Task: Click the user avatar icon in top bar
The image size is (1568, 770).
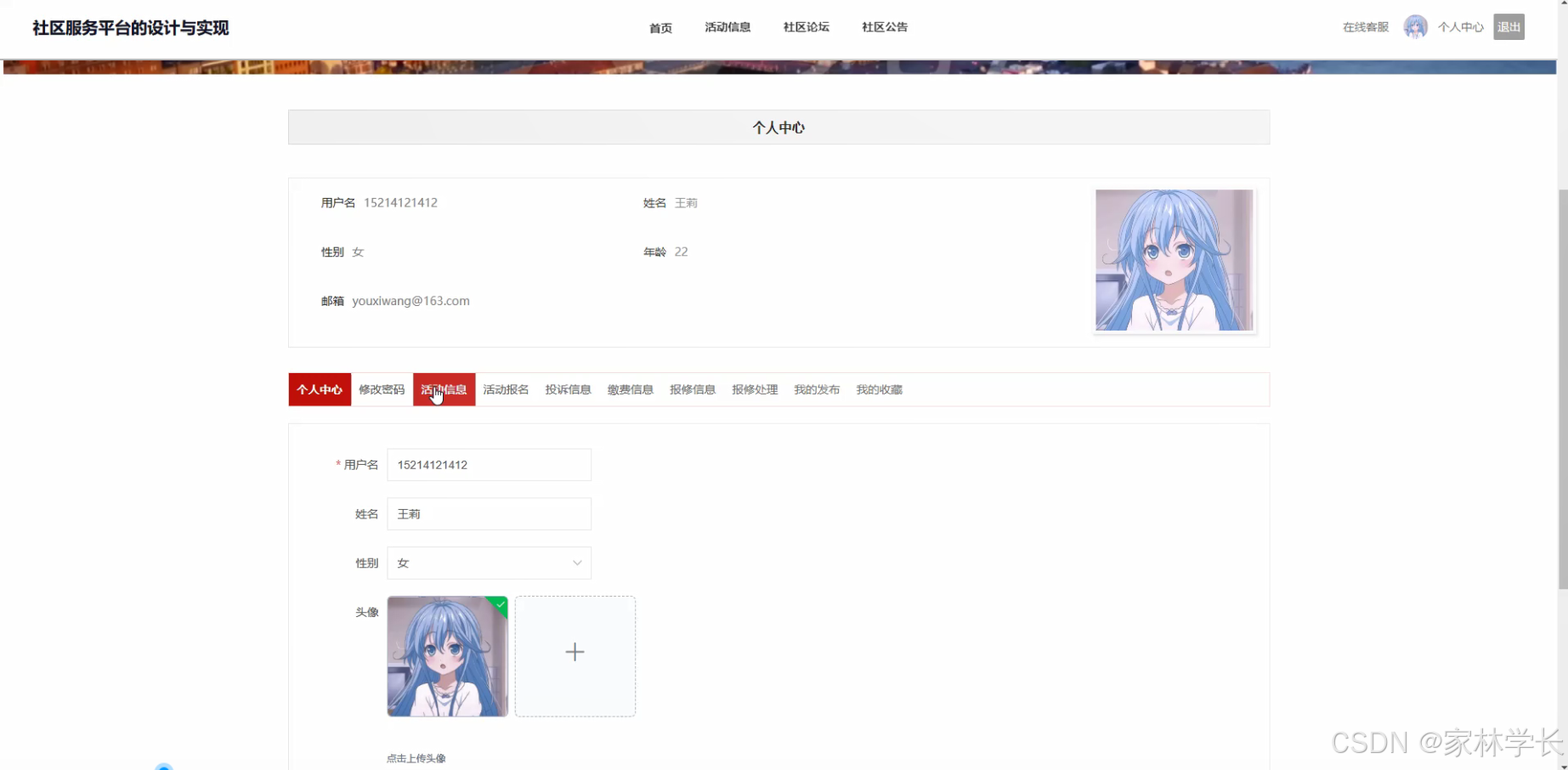Action: point(1415,26)
